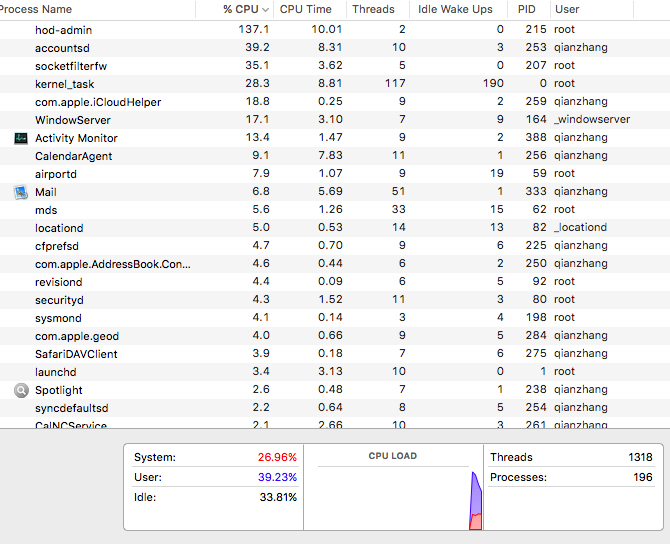Click the Spotlight magnifier icon
Screen dimensions: 670x544
21,390
